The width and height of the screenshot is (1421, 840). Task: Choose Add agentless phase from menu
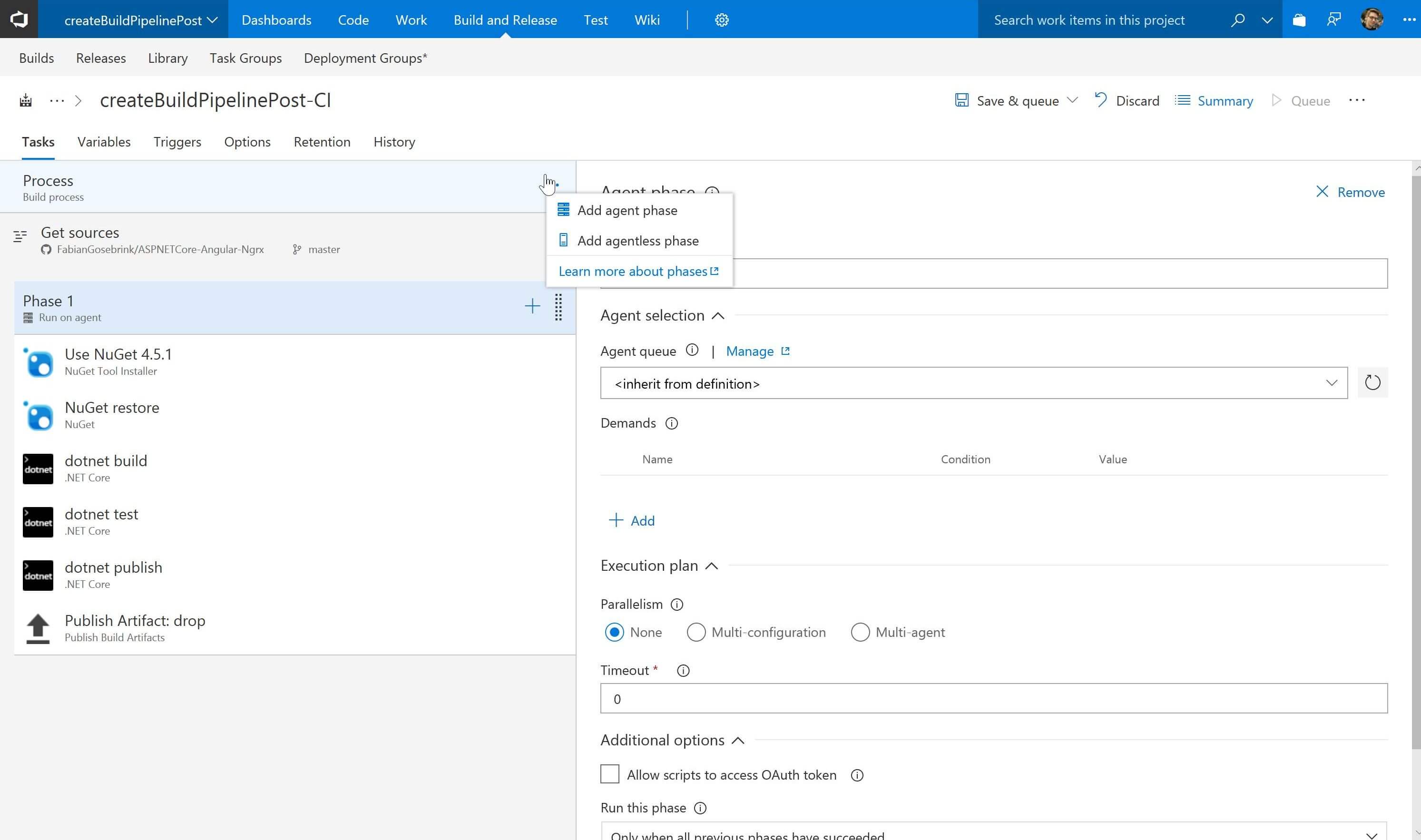pyautogui.click(x=637, y=241)
